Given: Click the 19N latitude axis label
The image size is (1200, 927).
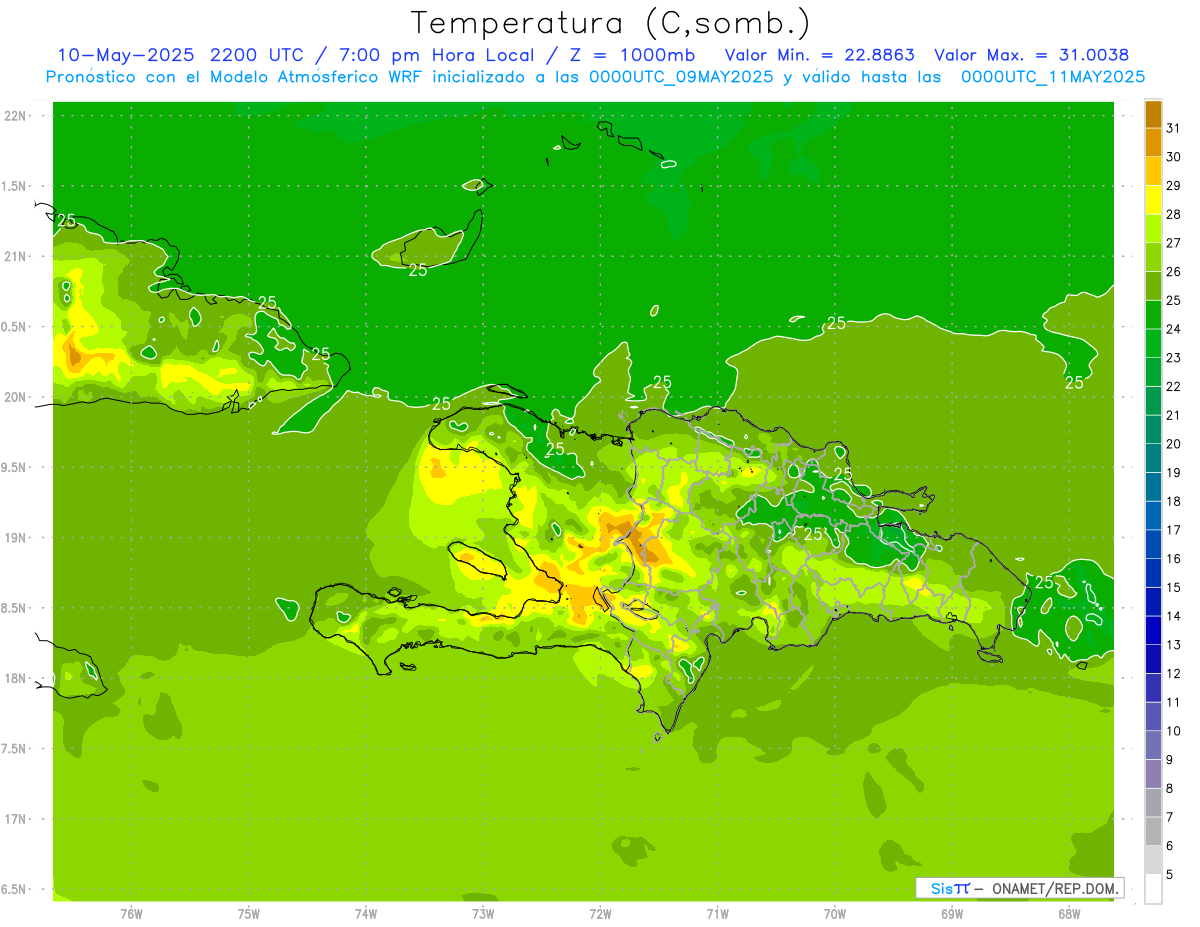Looking at the screenshot, I should tap(15, 538).
